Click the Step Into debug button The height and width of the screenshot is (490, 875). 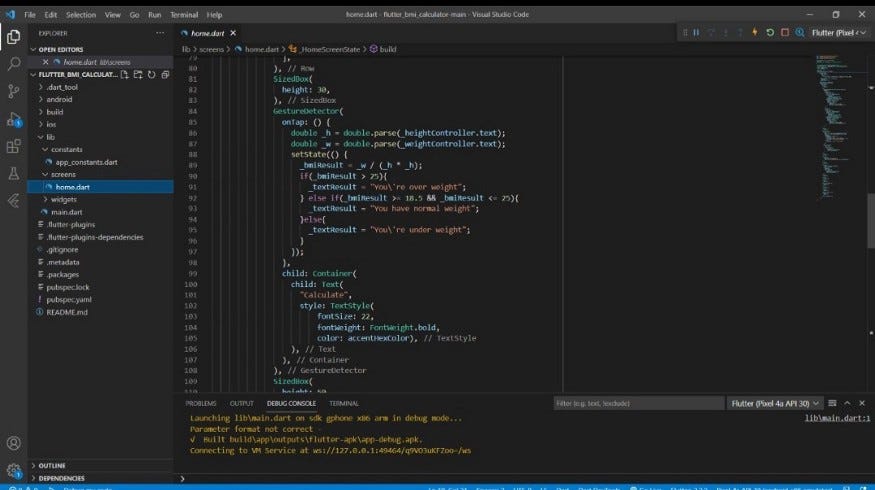(x=725, y=32)
